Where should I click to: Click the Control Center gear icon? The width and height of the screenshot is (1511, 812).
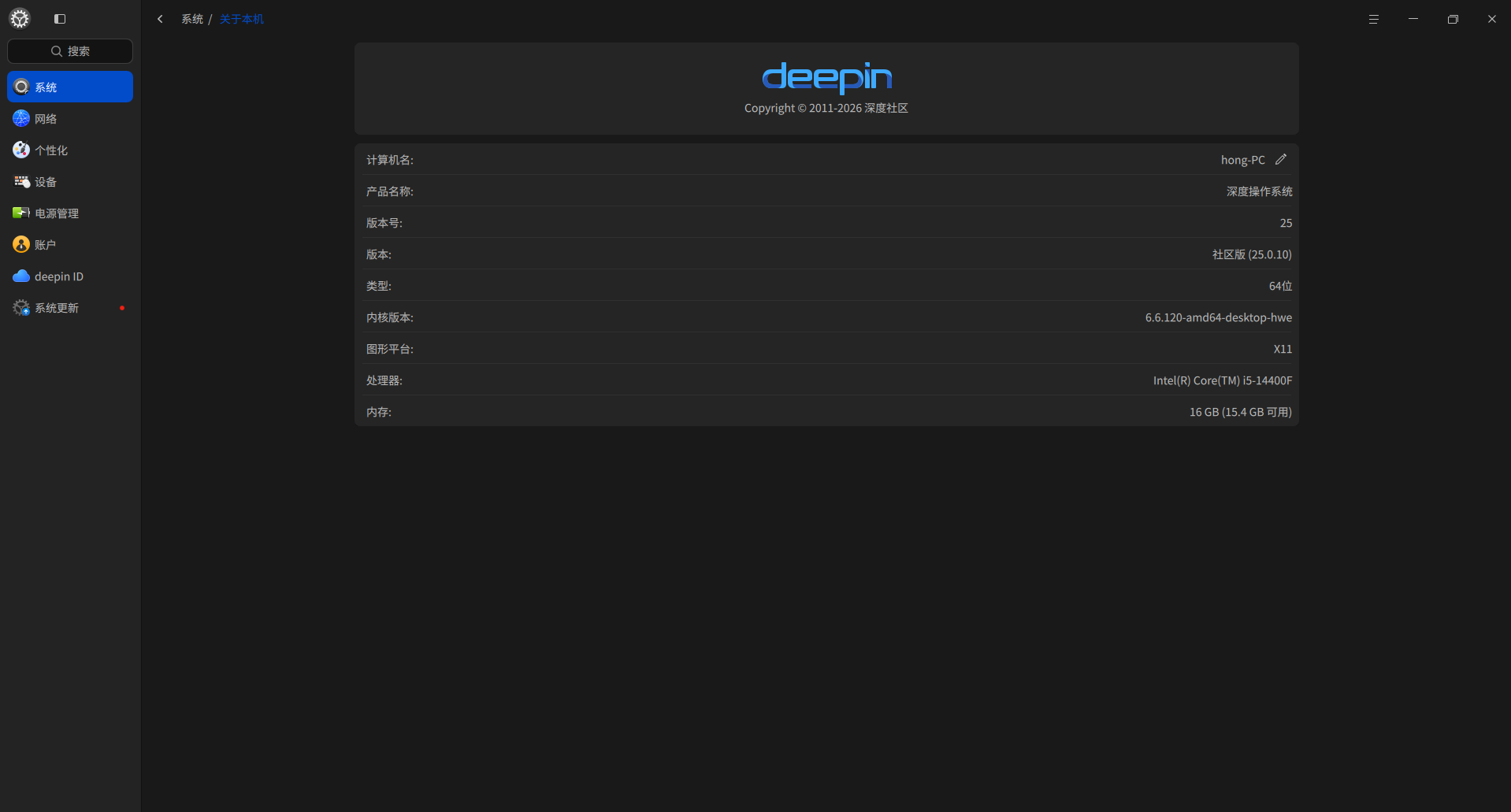(x=19, y=18)
